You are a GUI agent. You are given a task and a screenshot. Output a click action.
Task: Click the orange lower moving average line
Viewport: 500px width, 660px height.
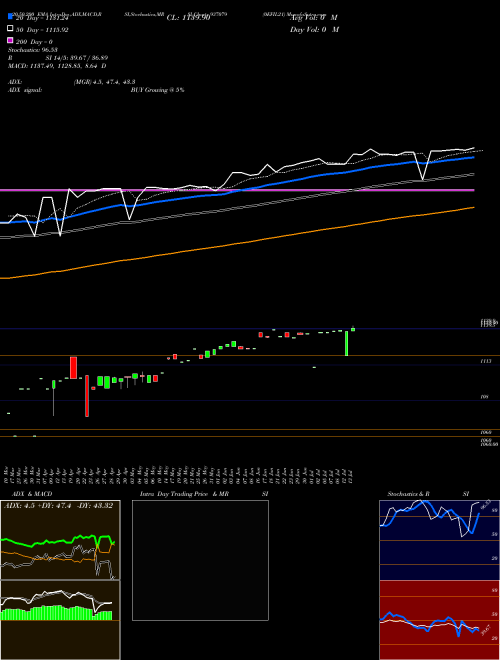[237, 243]
